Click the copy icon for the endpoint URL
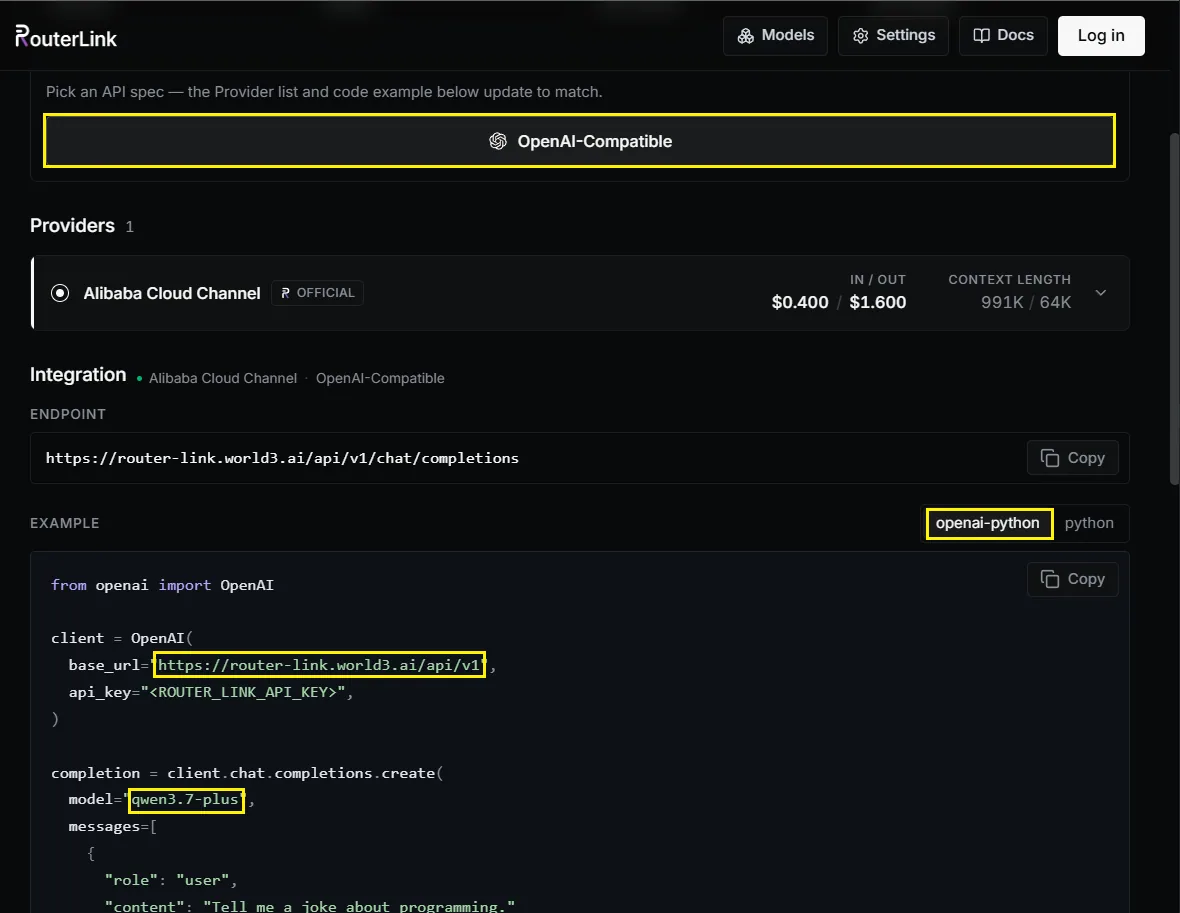1180x913 pixels. (1049, 458)
